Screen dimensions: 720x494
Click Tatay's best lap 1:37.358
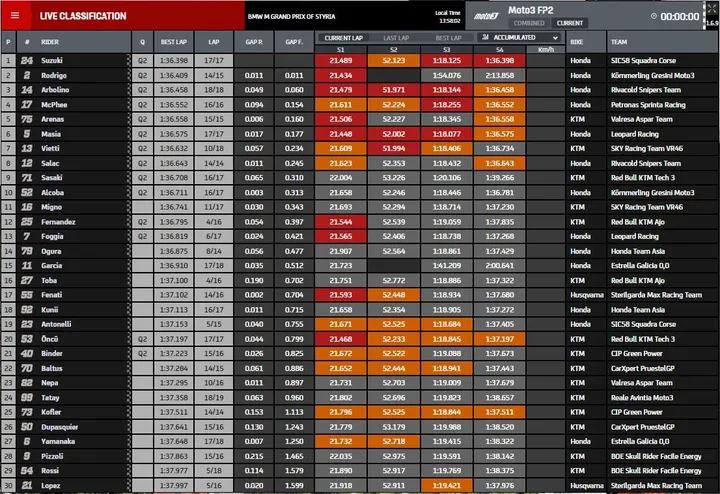point(174,398)
